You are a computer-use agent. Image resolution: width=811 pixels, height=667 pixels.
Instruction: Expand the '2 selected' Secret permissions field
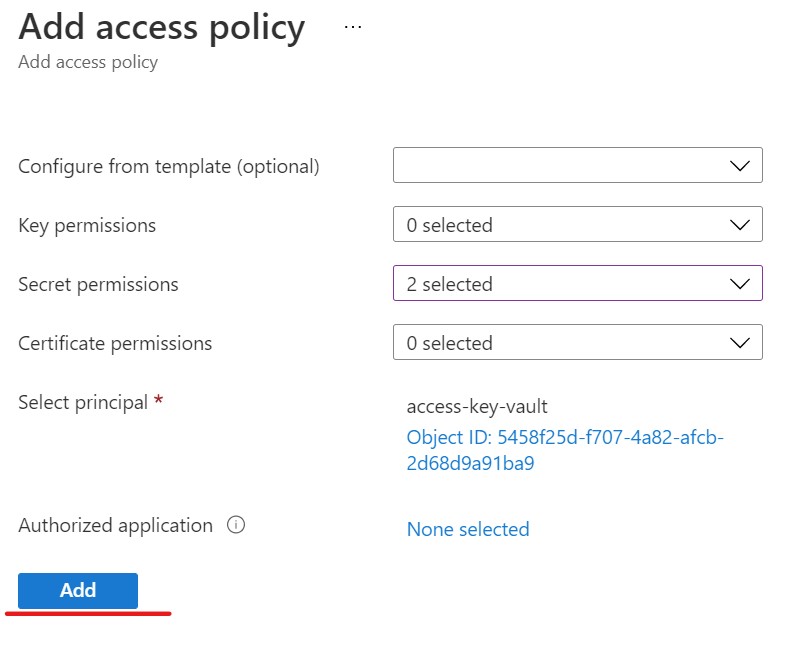[560, 284]
